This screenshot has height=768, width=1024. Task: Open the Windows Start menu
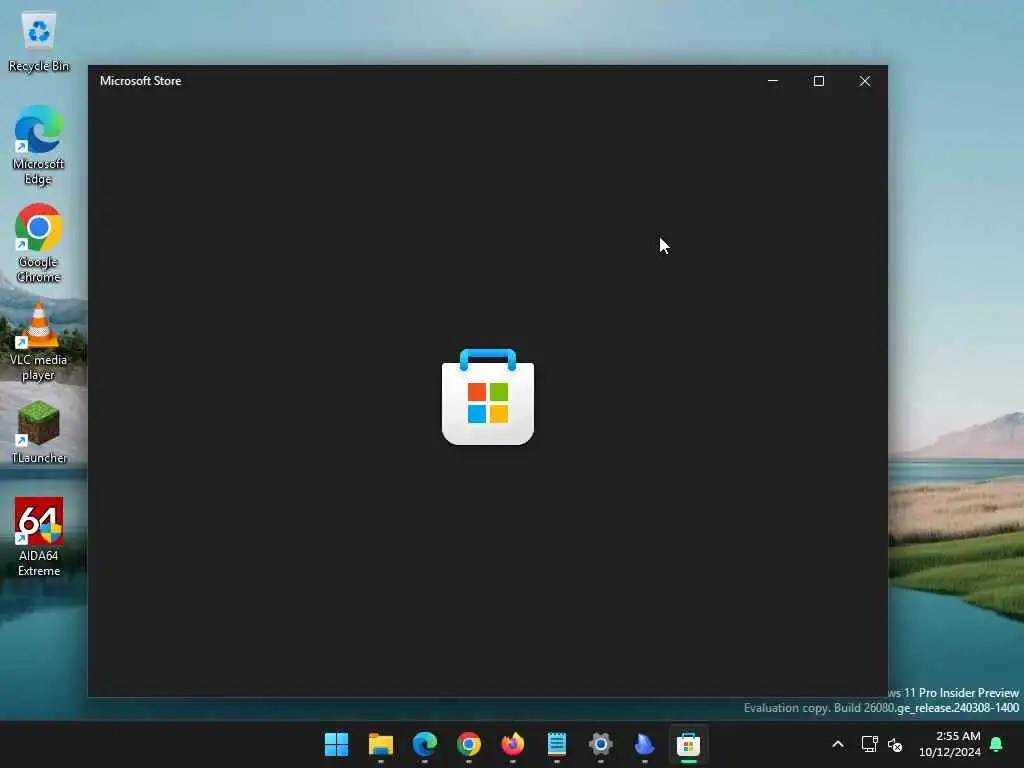(x=336, y=744)
